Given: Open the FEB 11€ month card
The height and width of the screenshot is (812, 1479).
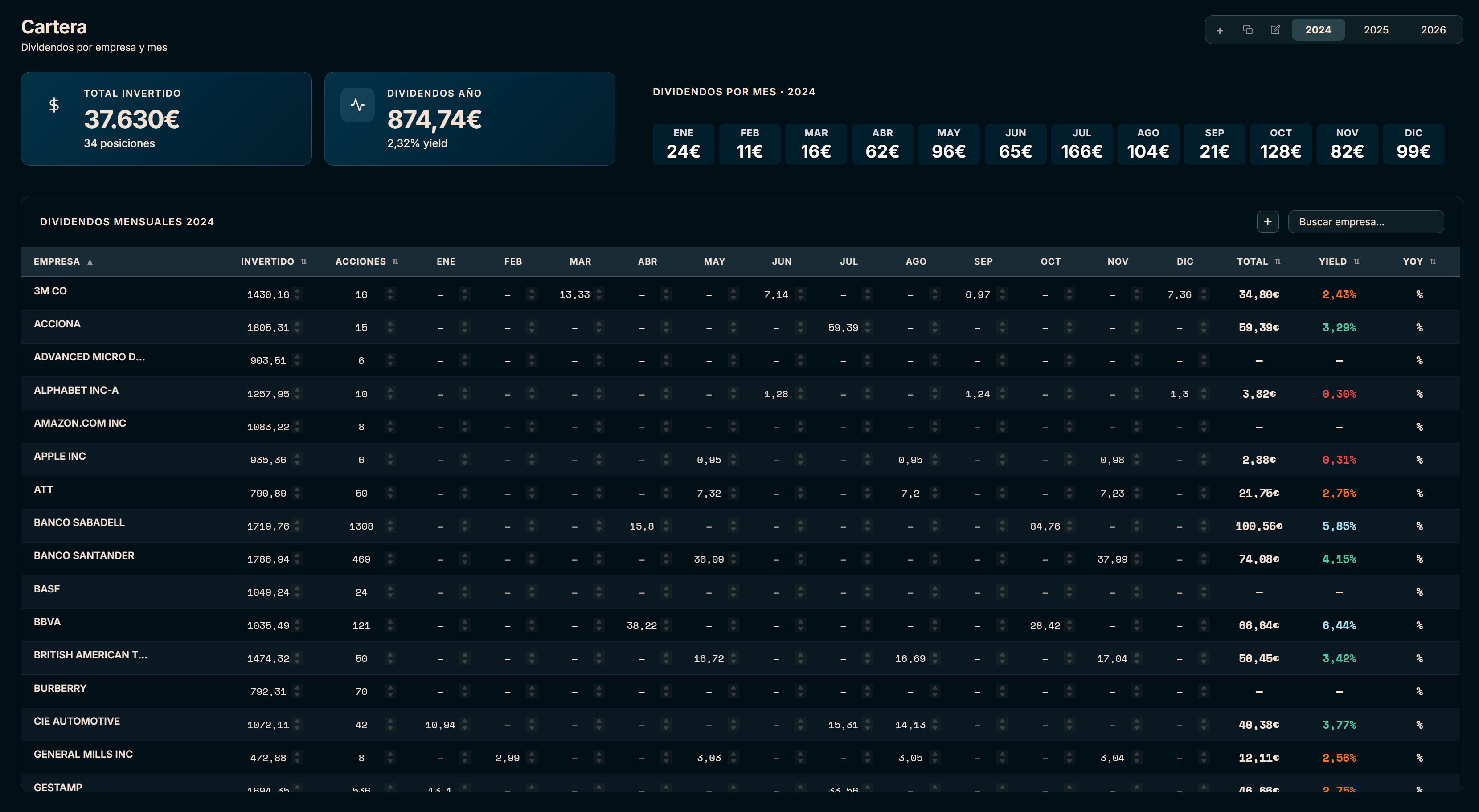Looking at the screenshot, I should 749,144.
